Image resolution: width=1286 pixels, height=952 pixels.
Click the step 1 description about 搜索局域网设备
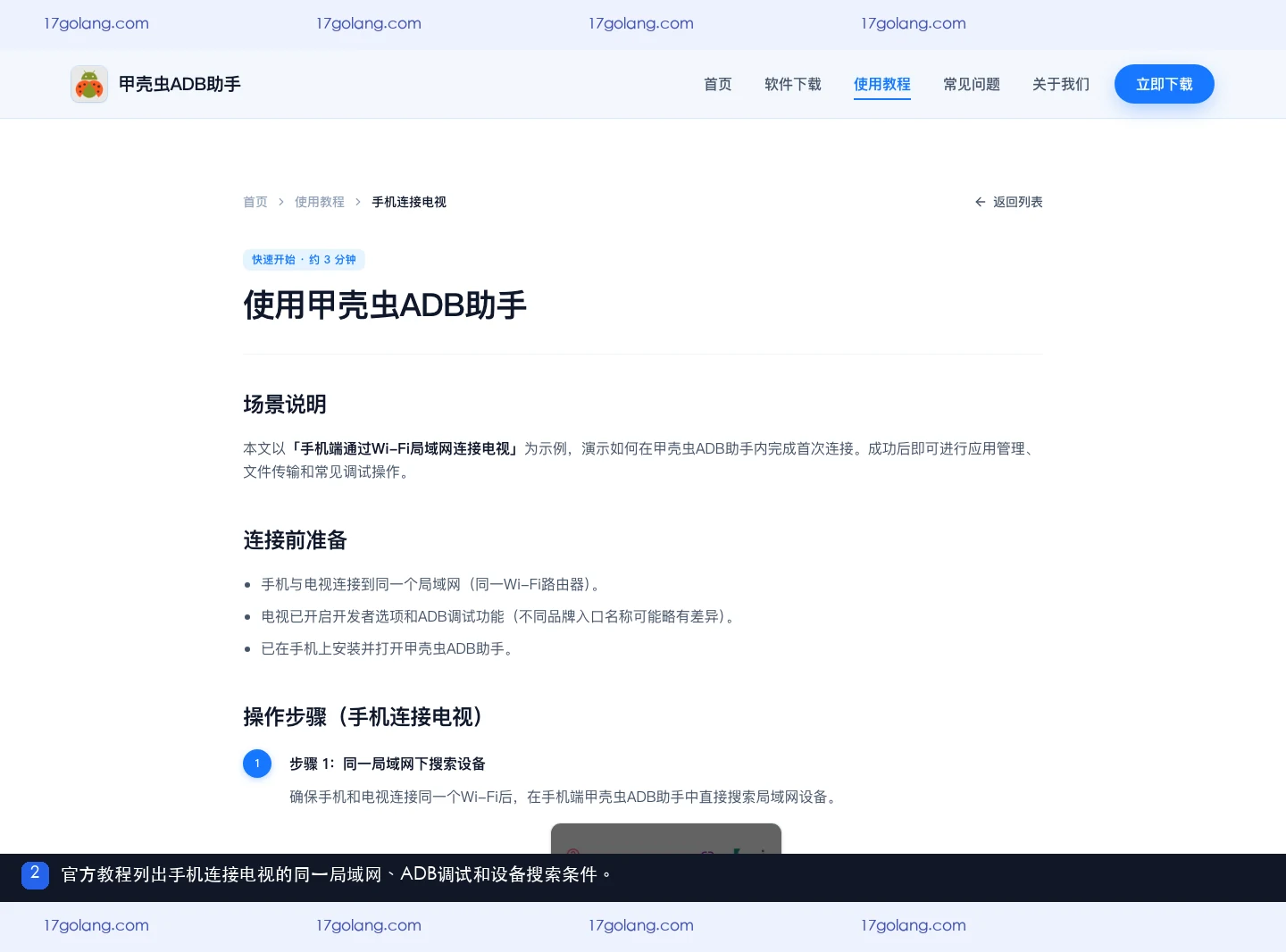(565, 797)
